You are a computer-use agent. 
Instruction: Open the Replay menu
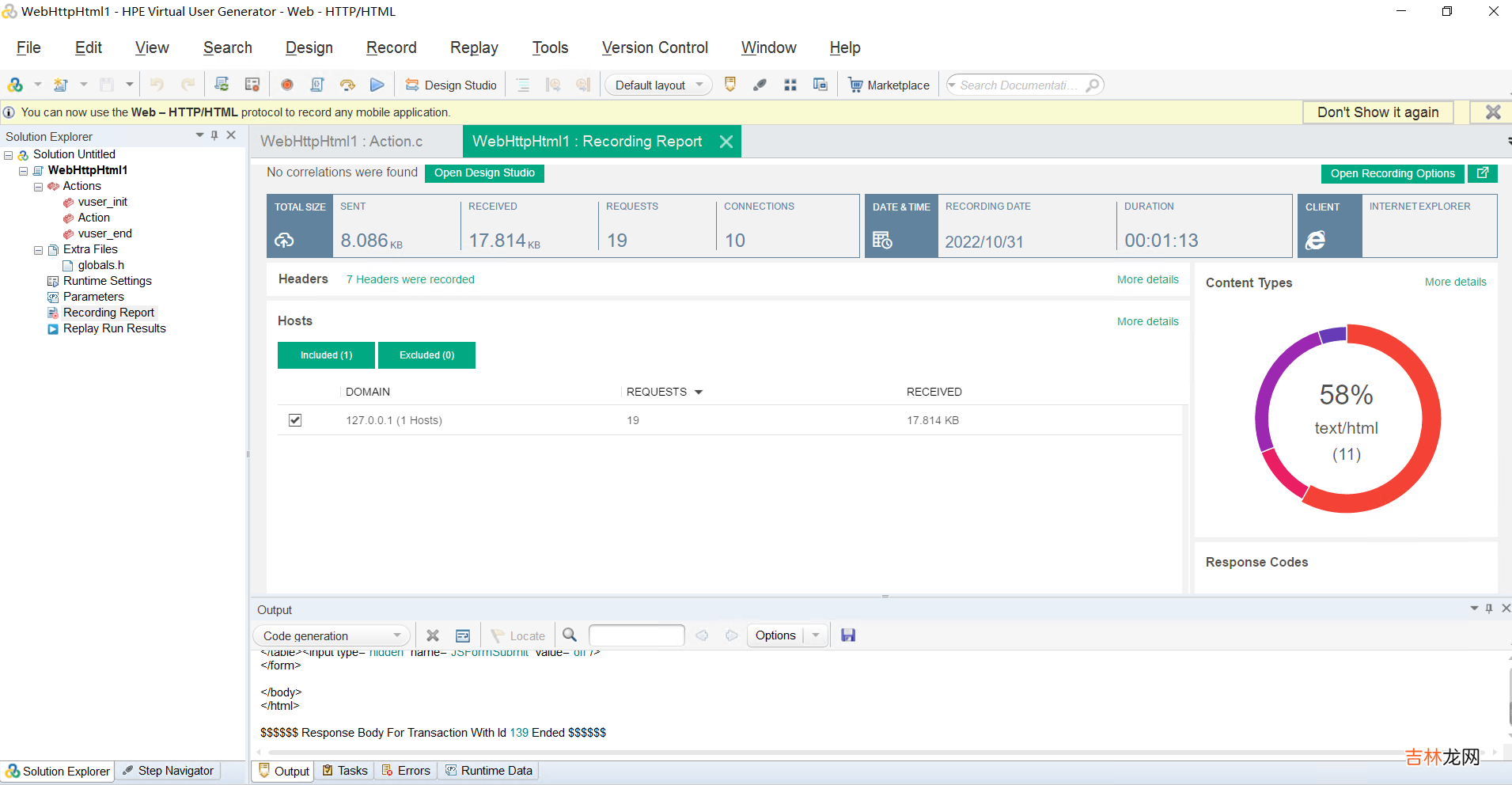point(474,47)
